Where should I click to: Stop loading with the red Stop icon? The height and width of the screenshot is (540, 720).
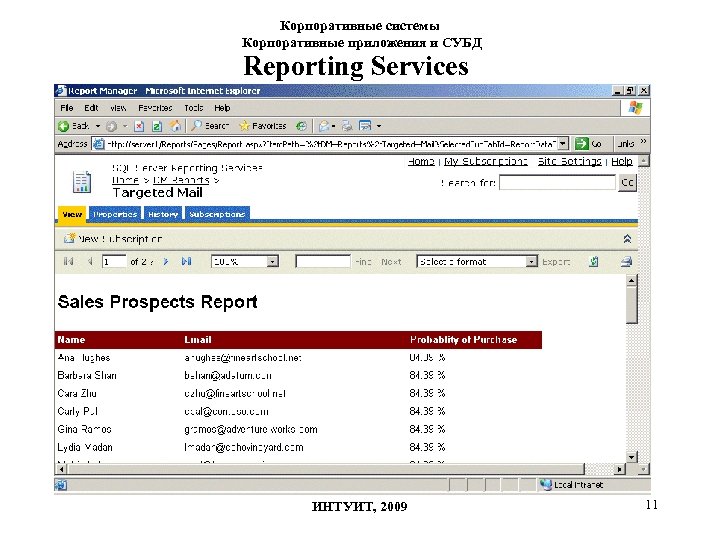click(139, 126)
